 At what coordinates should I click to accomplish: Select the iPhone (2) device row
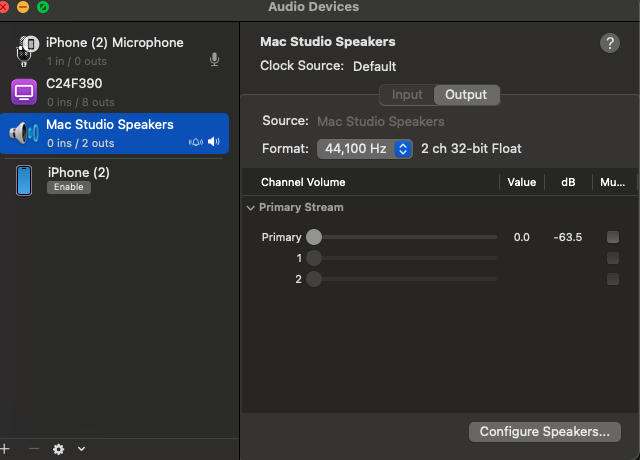tap(114, 180)
